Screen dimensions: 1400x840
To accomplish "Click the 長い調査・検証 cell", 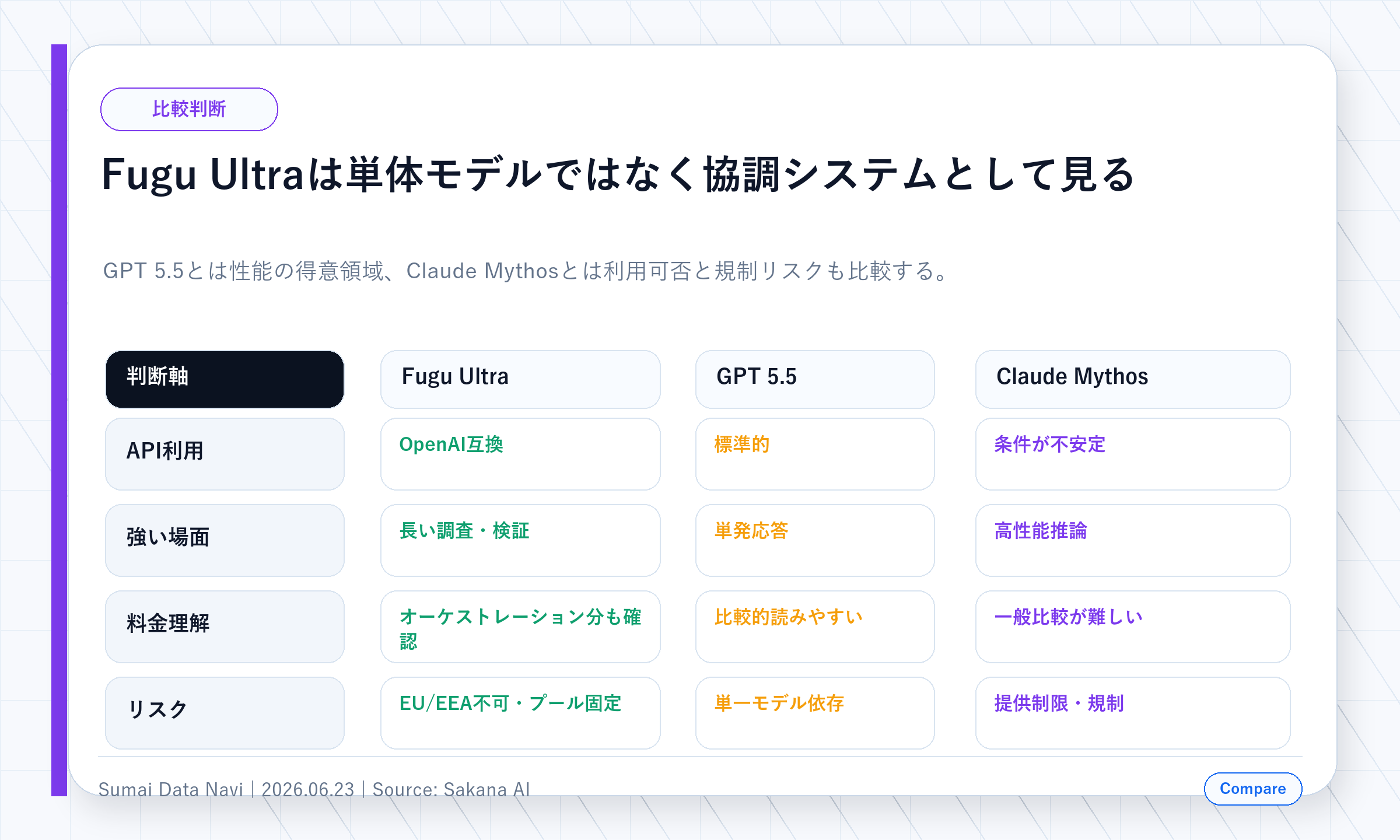I will [x=520, y=540].
